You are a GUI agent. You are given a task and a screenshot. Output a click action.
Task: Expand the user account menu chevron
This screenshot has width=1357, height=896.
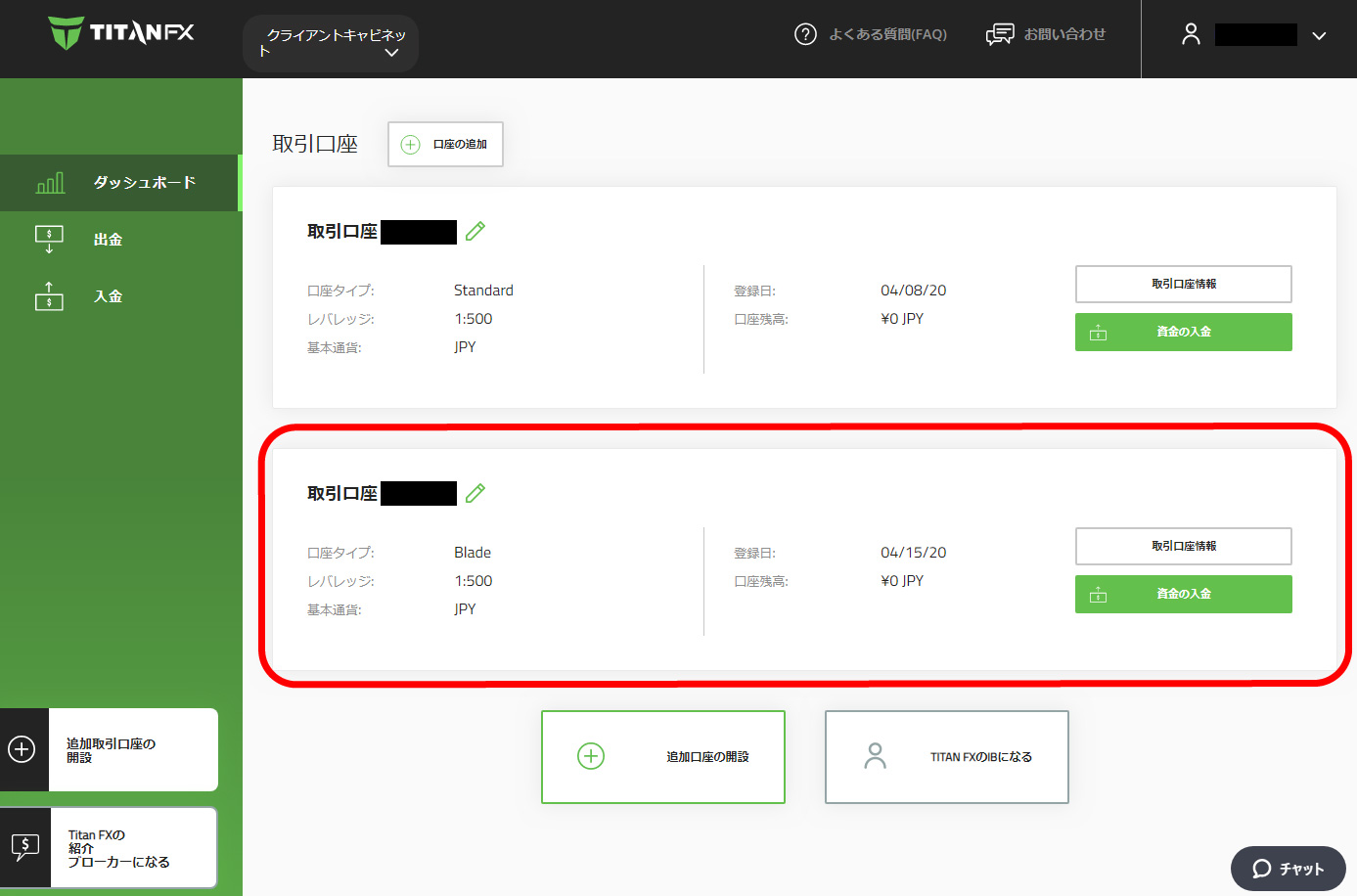[1319, 35]
